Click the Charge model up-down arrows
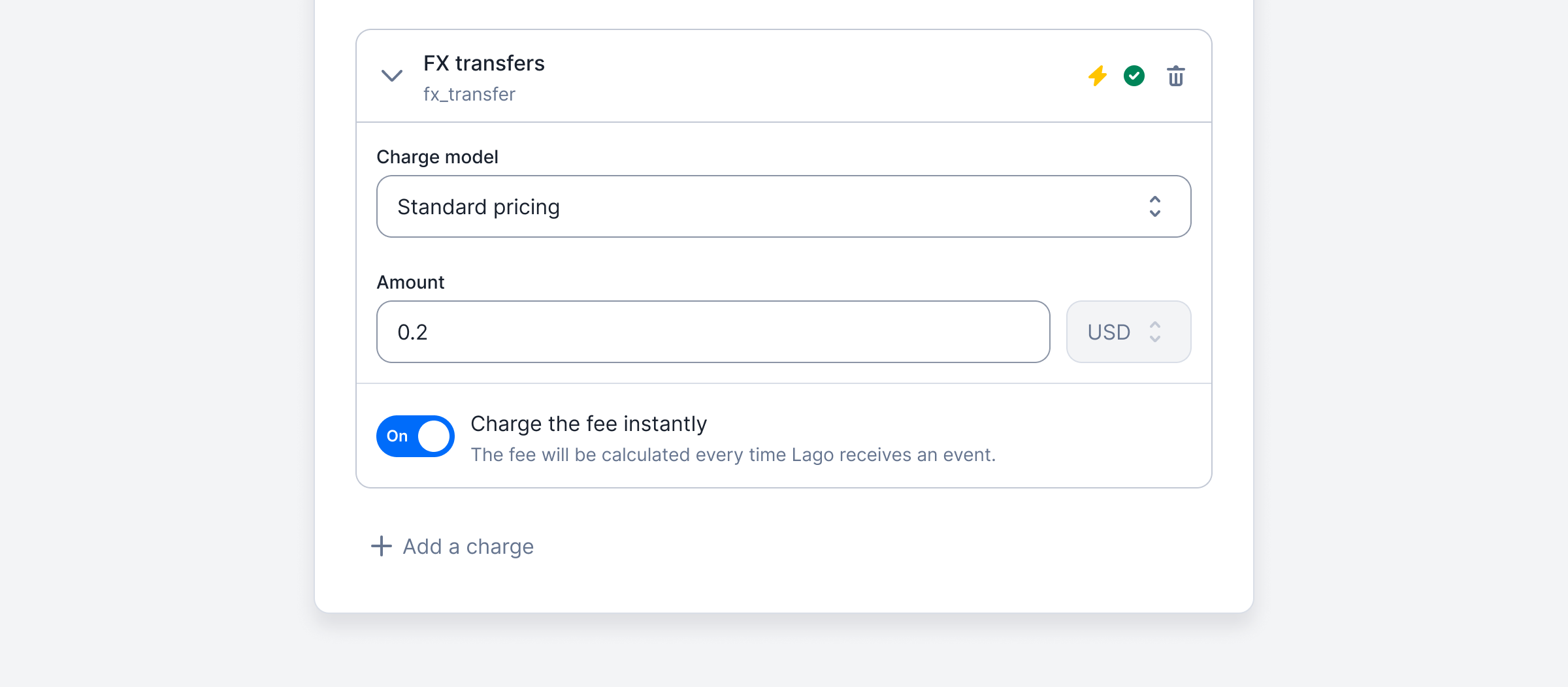The width and height of the screenshot is (1568, 687). (x=1154, y=206)
